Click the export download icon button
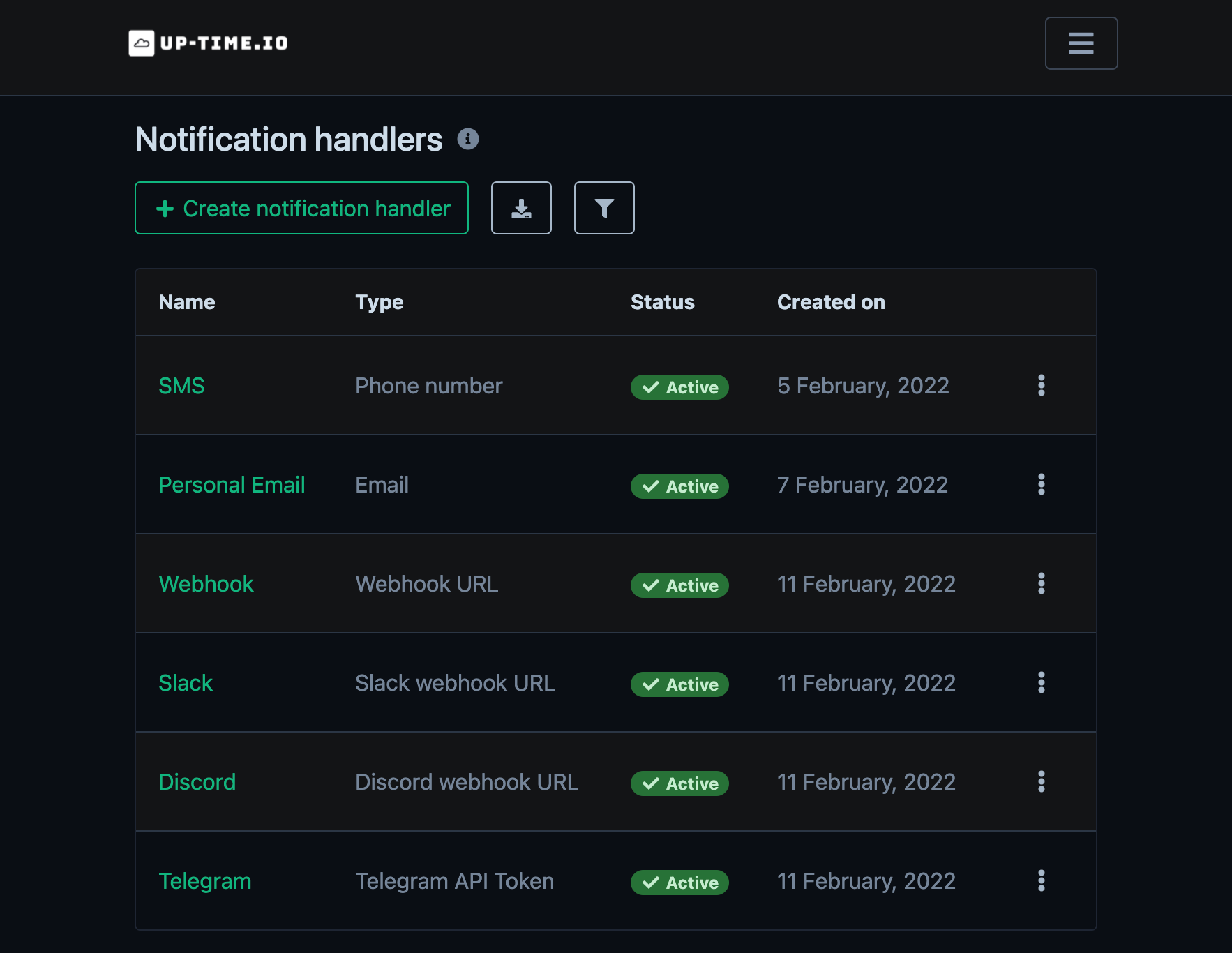This screenshot has height=953, width=1232. tap(521, 208)
